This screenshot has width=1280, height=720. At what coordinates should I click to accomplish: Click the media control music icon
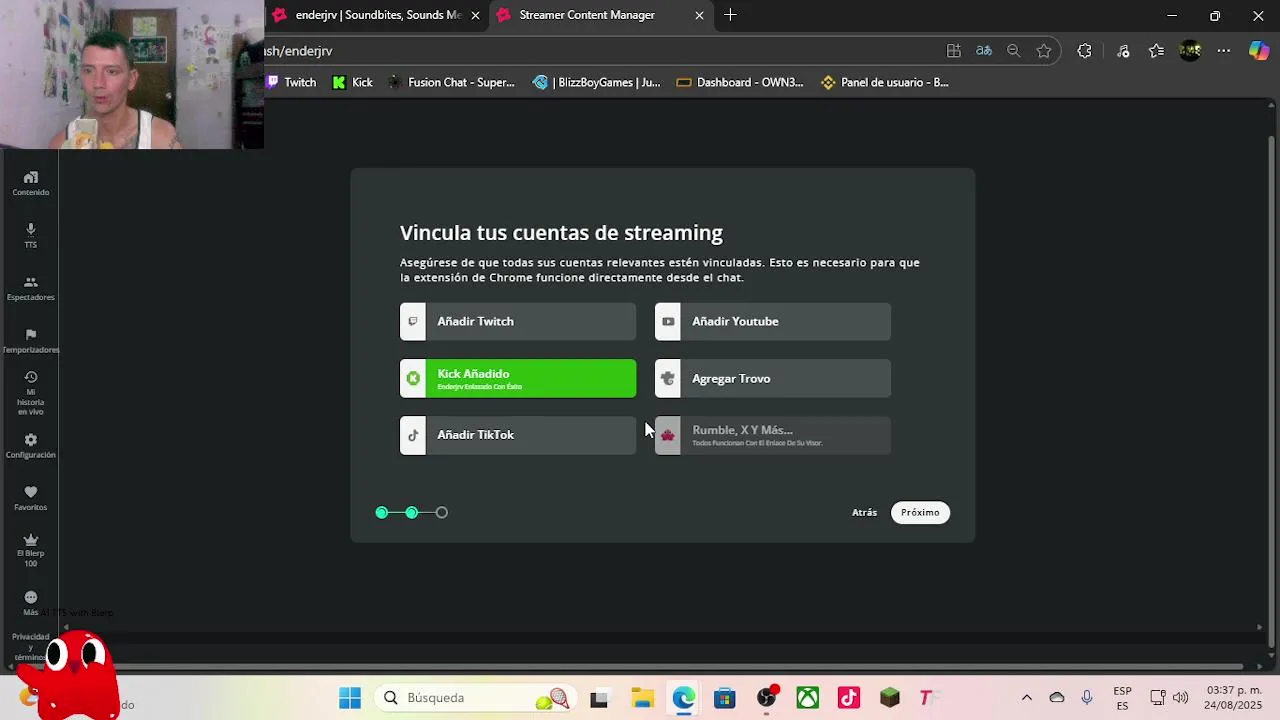click(1123, 51)
